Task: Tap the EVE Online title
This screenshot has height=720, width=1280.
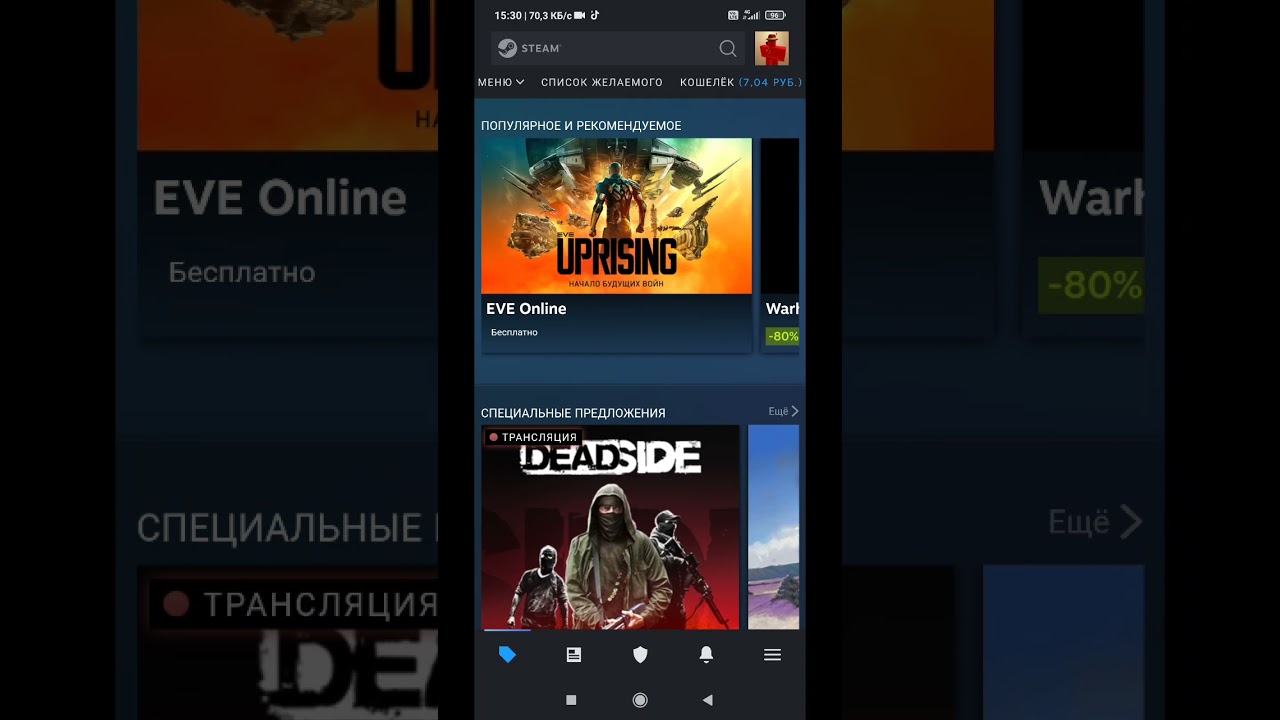Action: click(x=526, y=309)
